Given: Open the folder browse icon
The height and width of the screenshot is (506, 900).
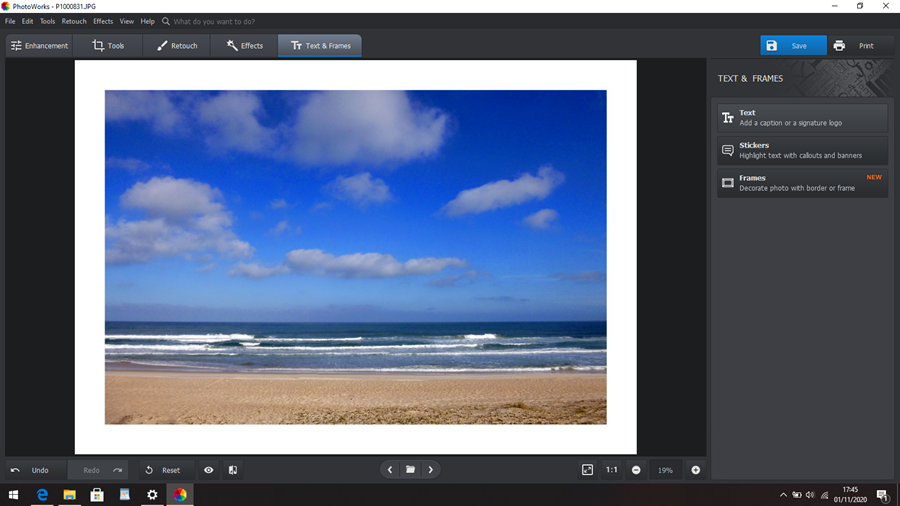Looking at the screenshot, I should tap(410, 470).
